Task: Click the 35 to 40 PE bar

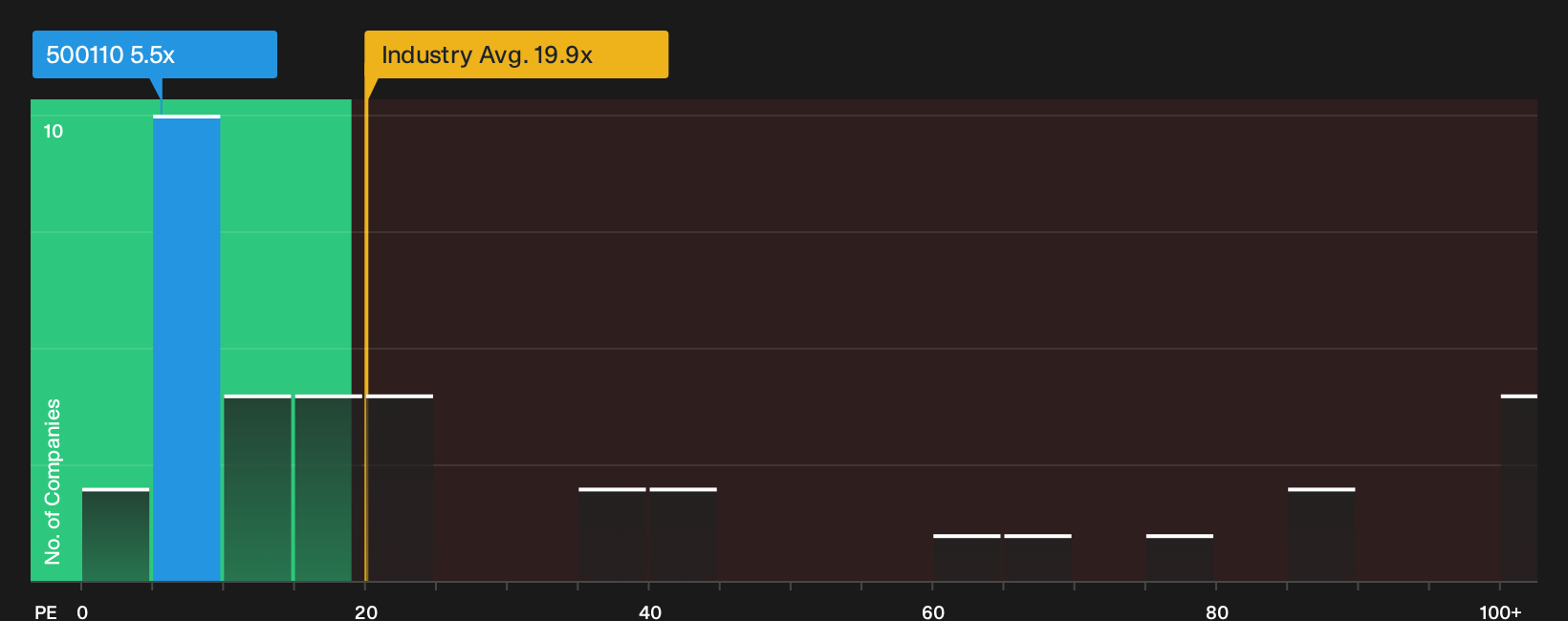Action: coord(612,534)
